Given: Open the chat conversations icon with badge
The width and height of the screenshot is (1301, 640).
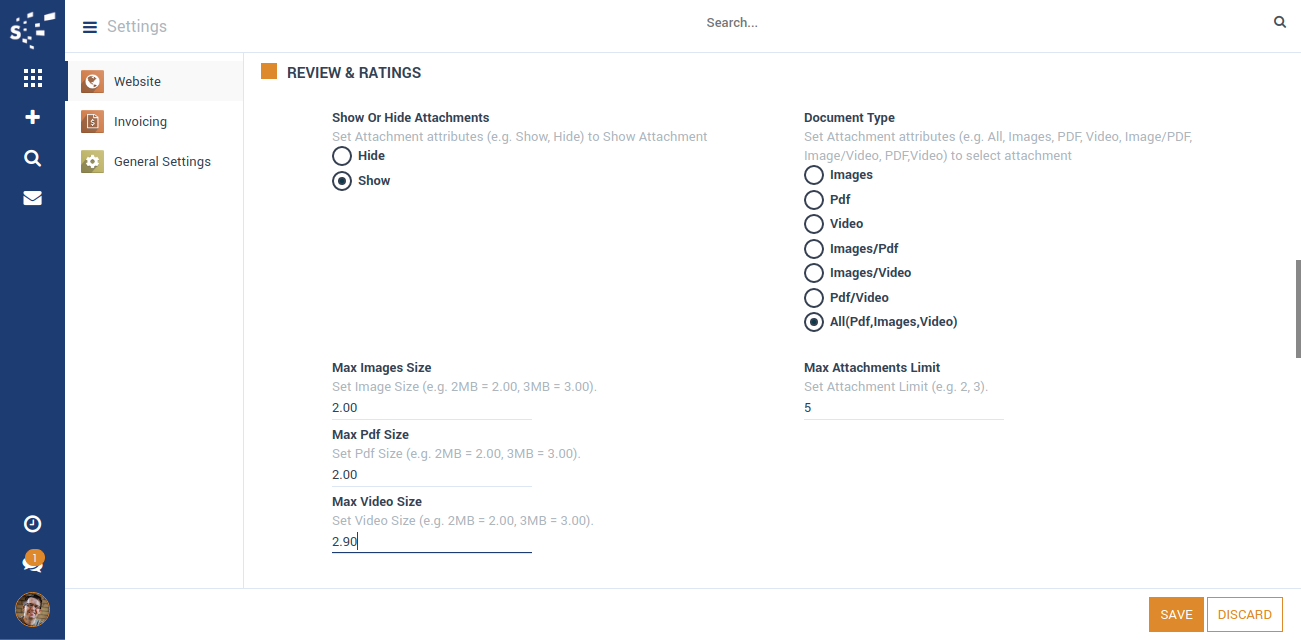Looking at the screenshot, I should point(32,564).
